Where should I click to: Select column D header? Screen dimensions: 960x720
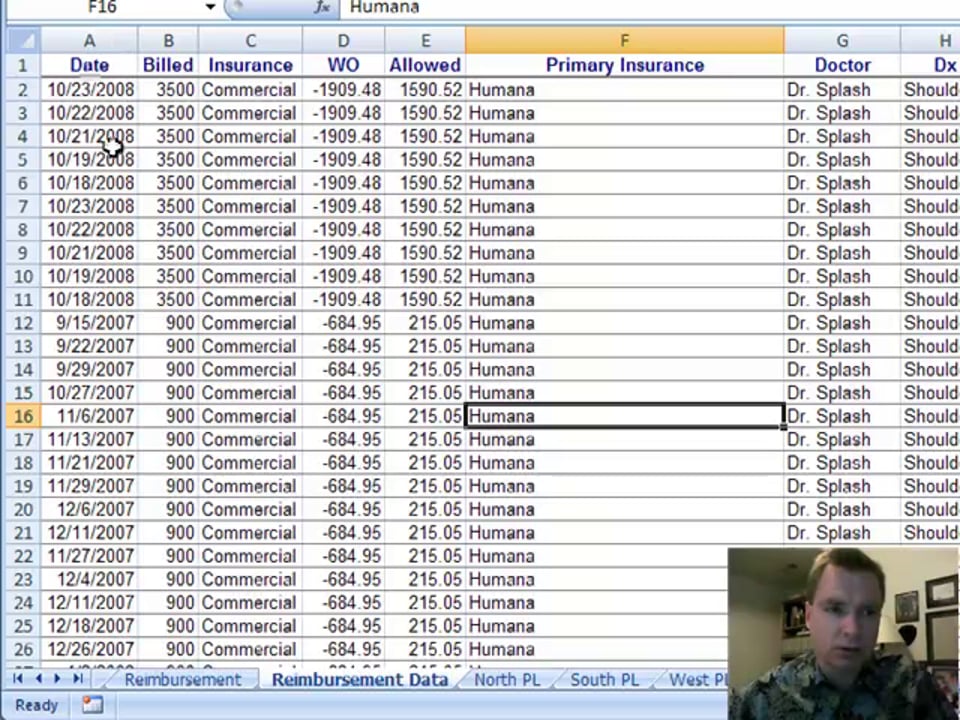click(343, 40)
